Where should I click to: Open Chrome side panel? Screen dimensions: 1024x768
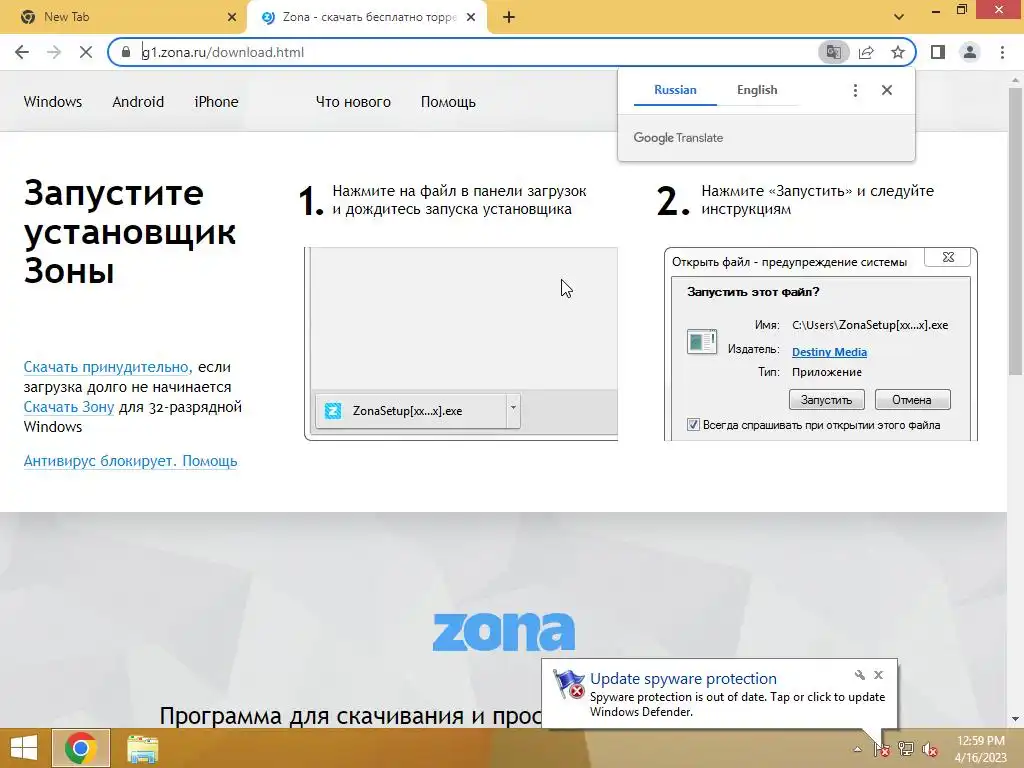(x=938, y=52)
